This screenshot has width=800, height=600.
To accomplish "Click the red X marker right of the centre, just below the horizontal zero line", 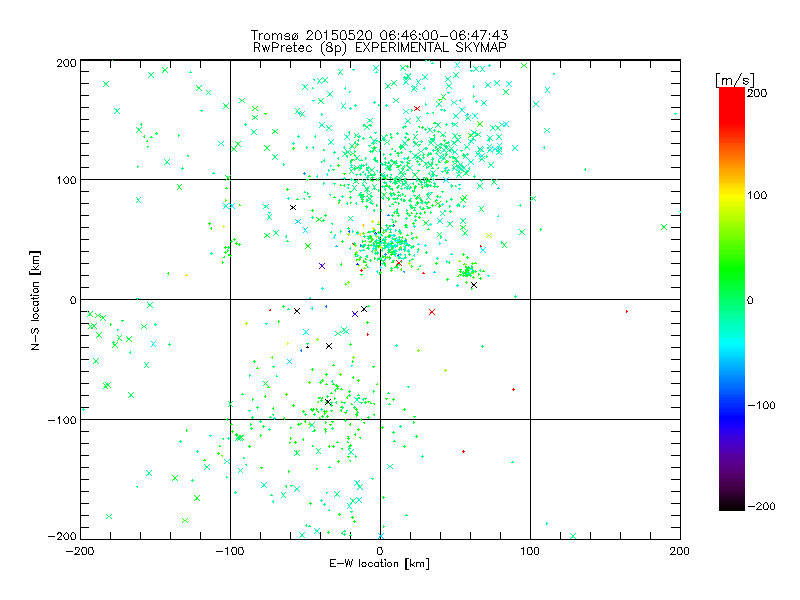I will 432,312.
